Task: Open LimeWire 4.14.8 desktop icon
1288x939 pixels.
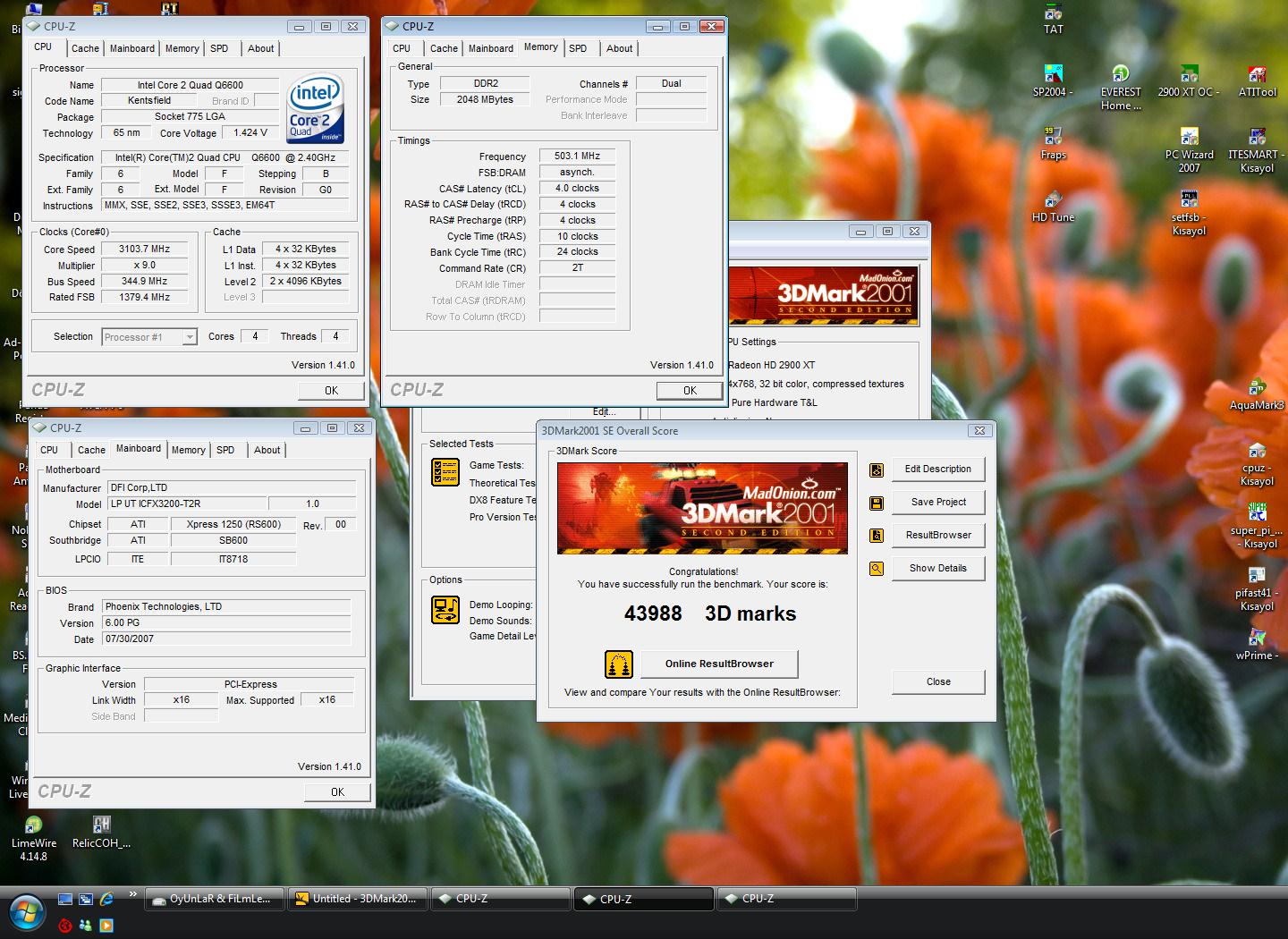Action: point(33,839)
